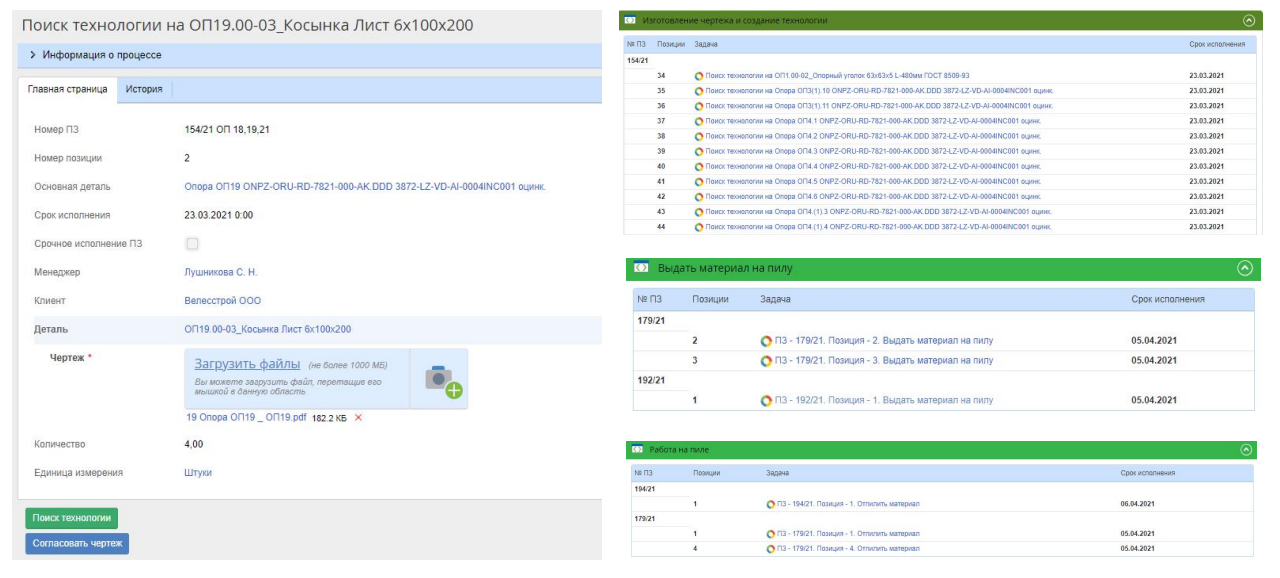Click the status icon of the row 41 task
This screenshot has width=1280, height=578.
click(699, 182)
